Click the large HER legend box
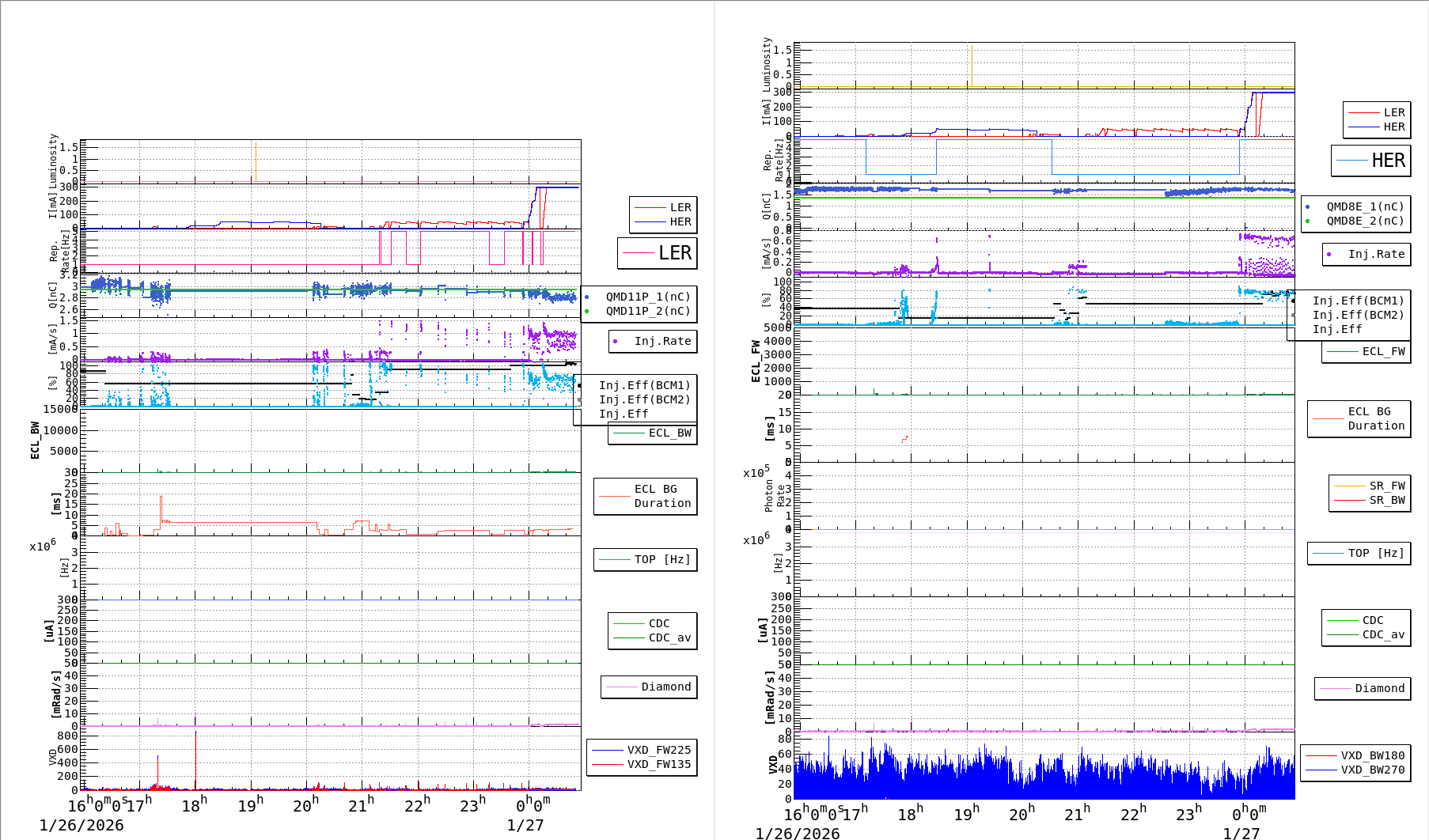1429x840 pixels. 1371,161
